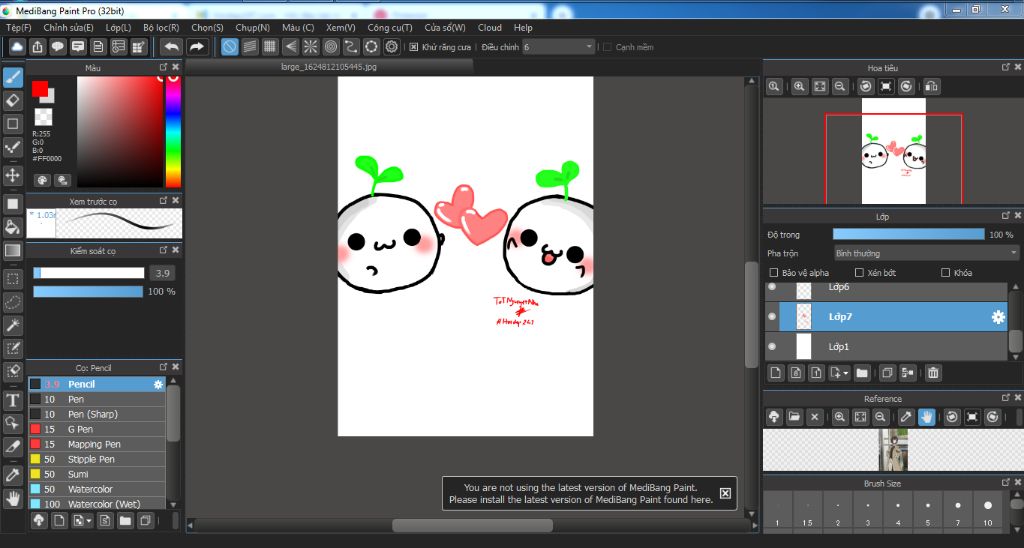
Task: Enable the Bảo vệ alpha checkbox
Action: pyautogui.click(x=774, y=272)
